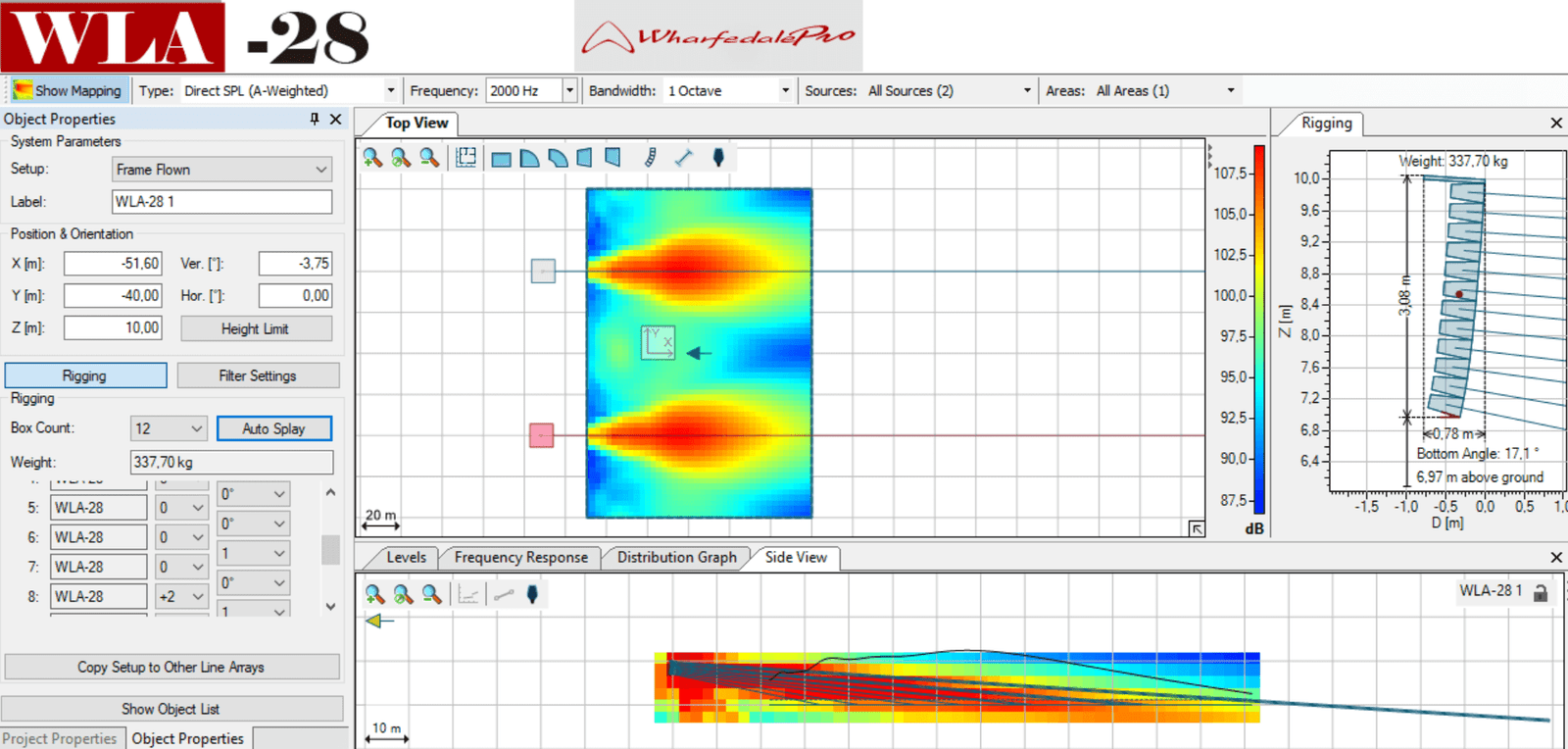Click zoom-to-fit icon in Side View toolbar
The image size is (1568, 749).
pos(403,594)
